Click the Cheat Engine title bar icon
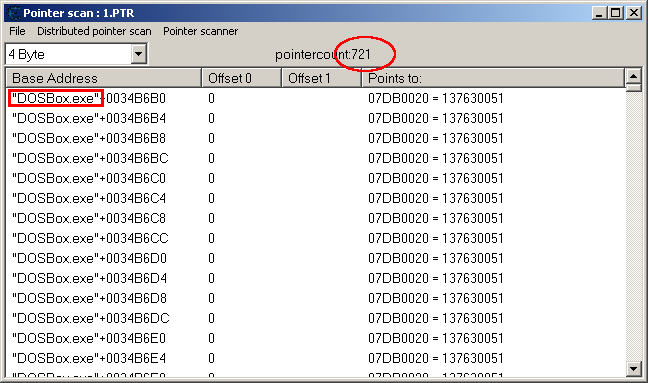 pyautogui.click(x=14, y=13)
